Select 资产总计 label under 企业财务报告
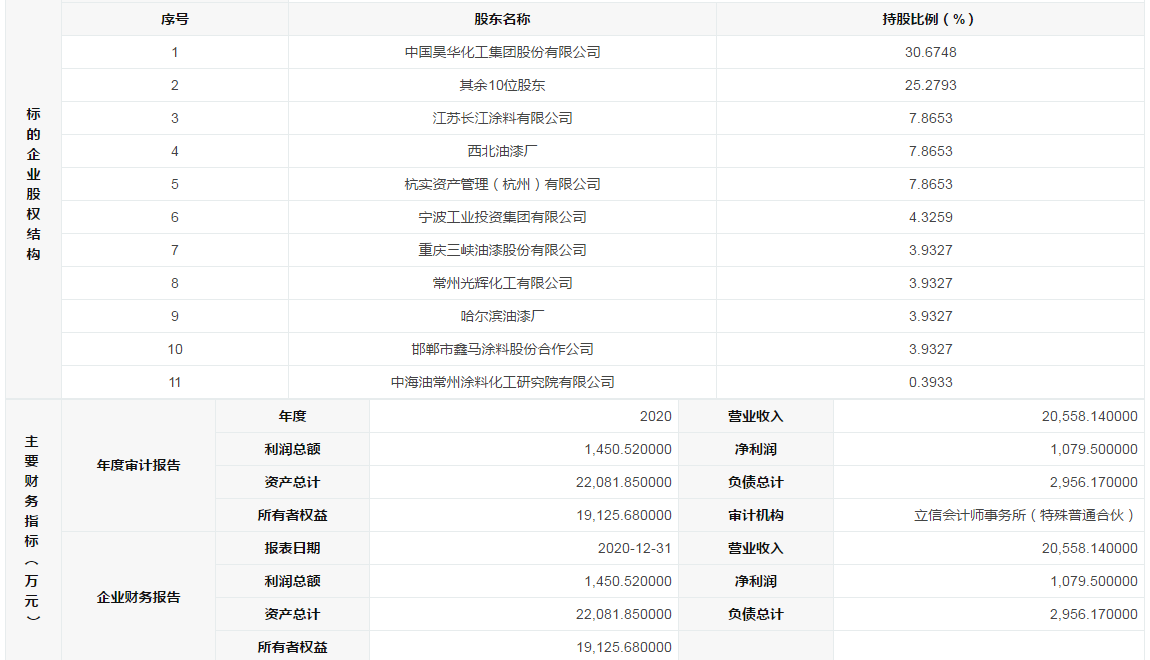Screen dimensions: 1150x660 (292, 614)
